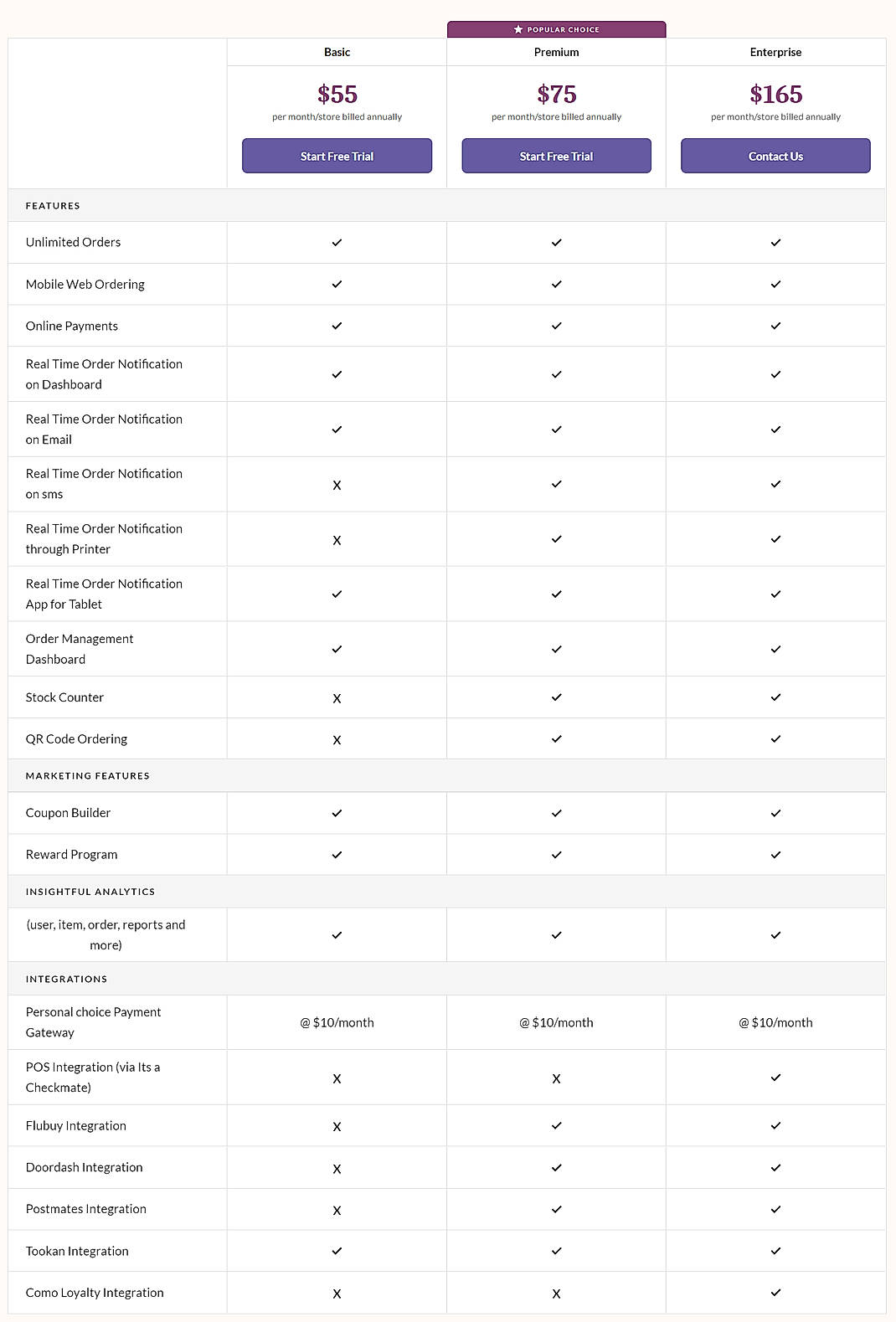Screen dimensions: 896x1322
Task: Toggle the Reward Program checkmark under Premium
Action: [556, 854]
